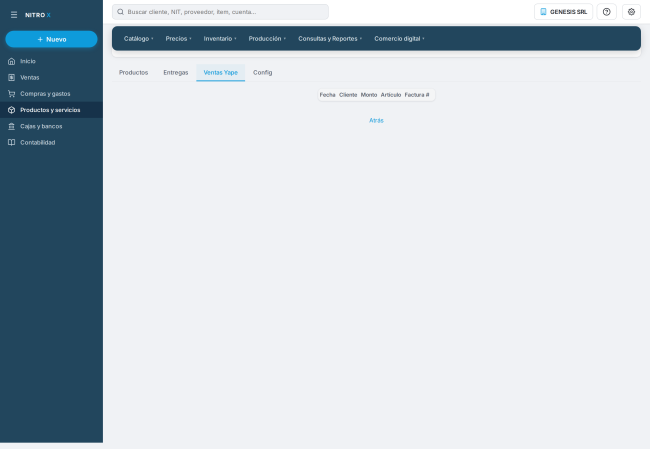Open Compras y gastos section
Screen dimensions: 650x449
point(51,94)
